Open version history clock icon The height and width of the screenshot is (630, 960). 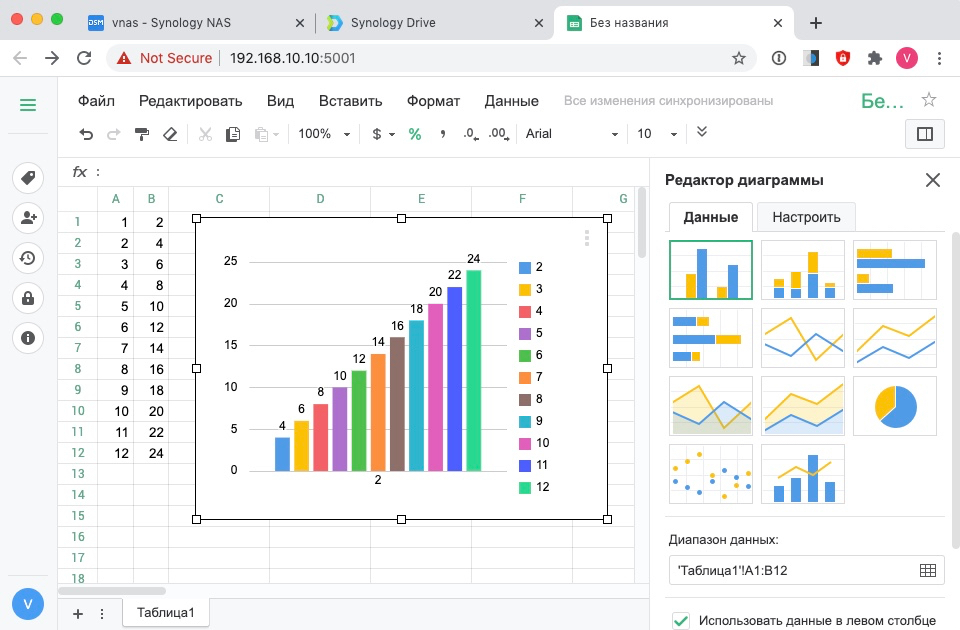coord(27,258)
